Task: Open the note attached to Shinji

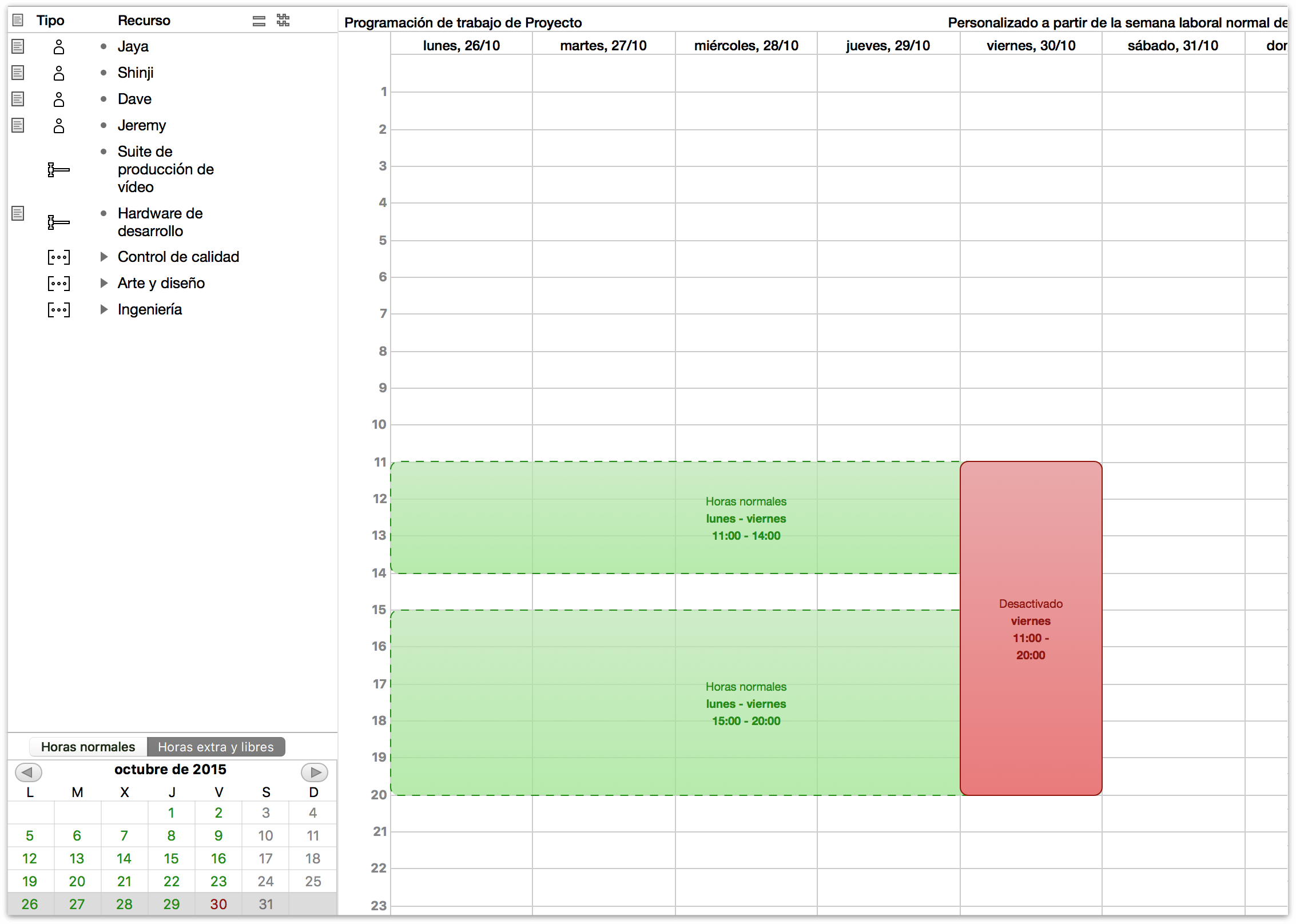Action: 18,73
